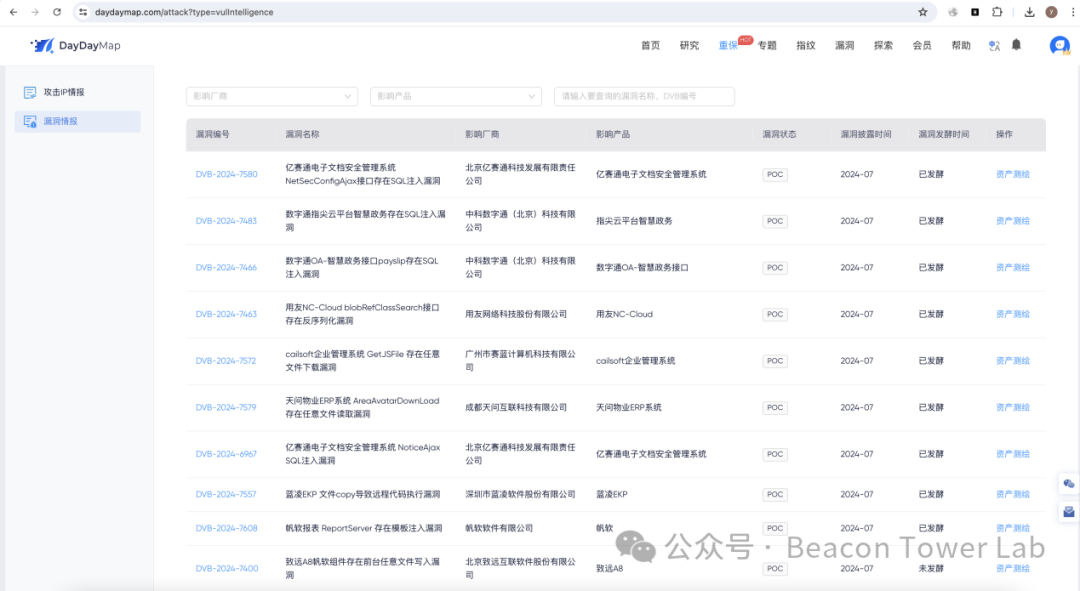Open the 影响产品 dropdown
This screenshot has width=1080, height=591.
(456, 96)
